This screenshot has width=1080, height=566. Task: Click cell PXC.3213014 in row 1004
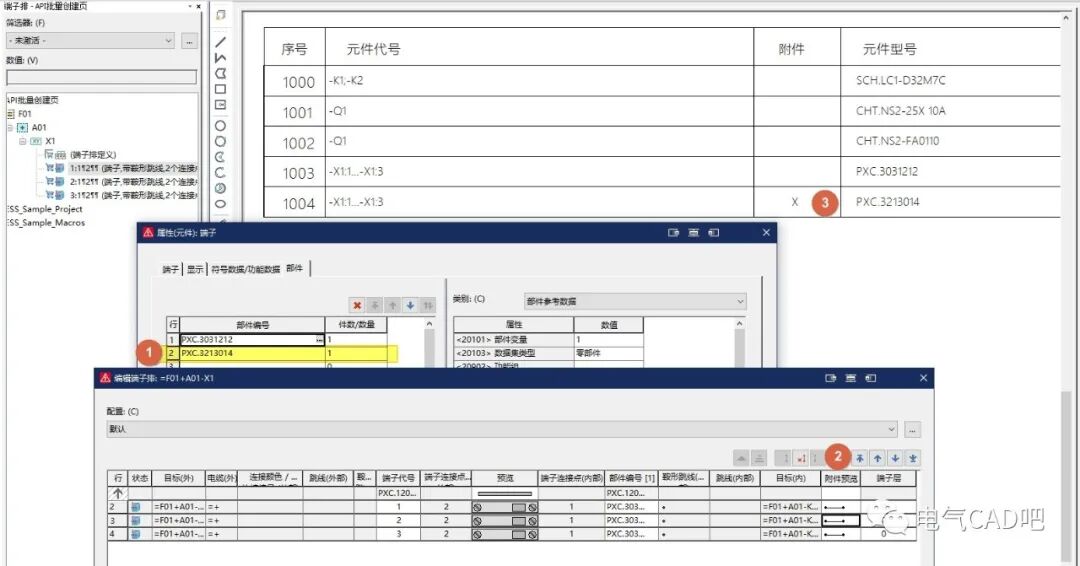click(887, 202)
